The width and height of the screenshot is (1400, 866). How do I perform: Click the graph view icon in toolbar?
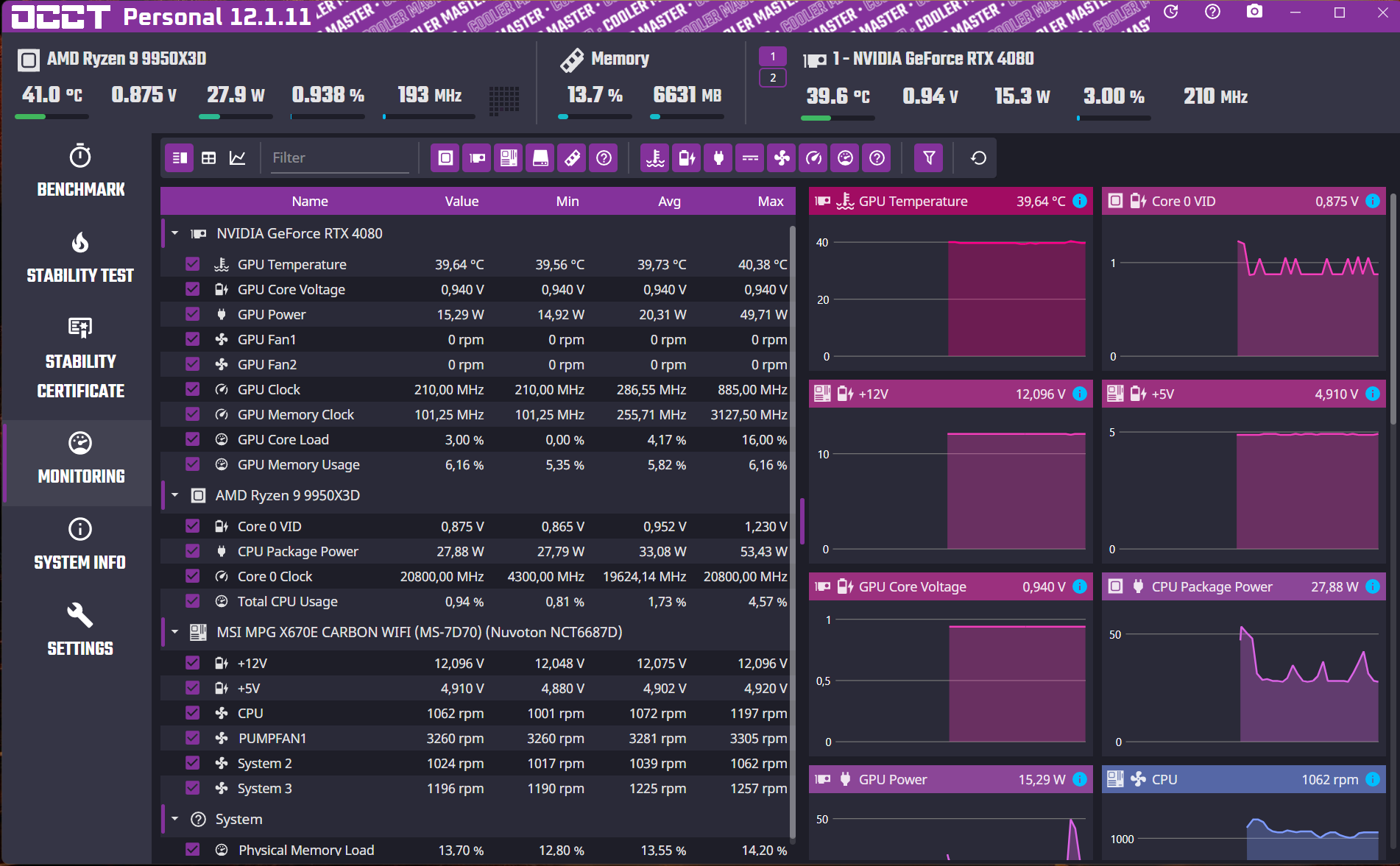coord(237,157)
